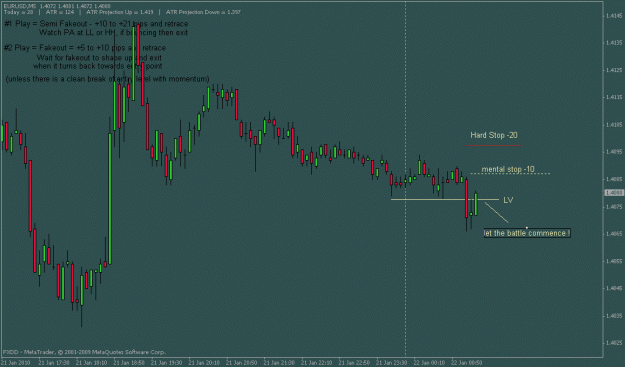Viewport: 625px width, 367px height.
Task: Click the '21 Jan 20:10' time label
Action: (204, 363)
